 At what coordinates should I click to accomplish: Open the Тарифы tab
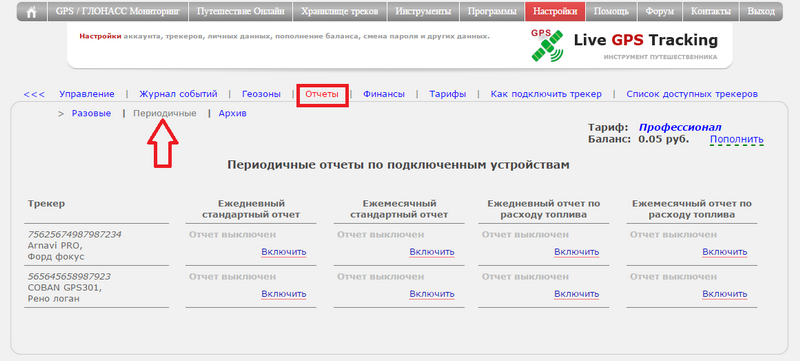[x=447, y=94]
